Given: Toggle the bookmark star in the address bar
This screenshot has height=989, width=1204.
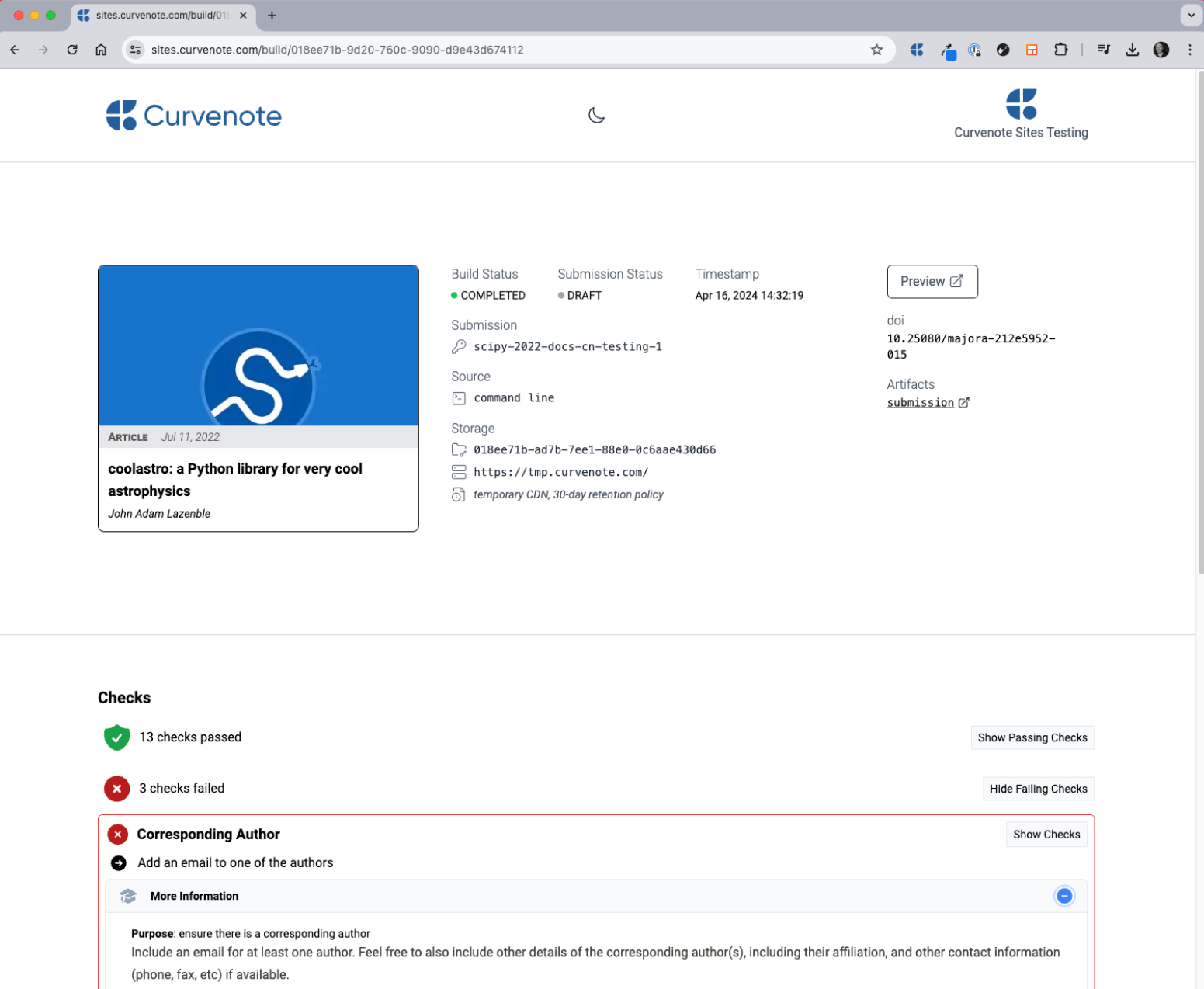Looking at the screenshot, I should [876, 50].
